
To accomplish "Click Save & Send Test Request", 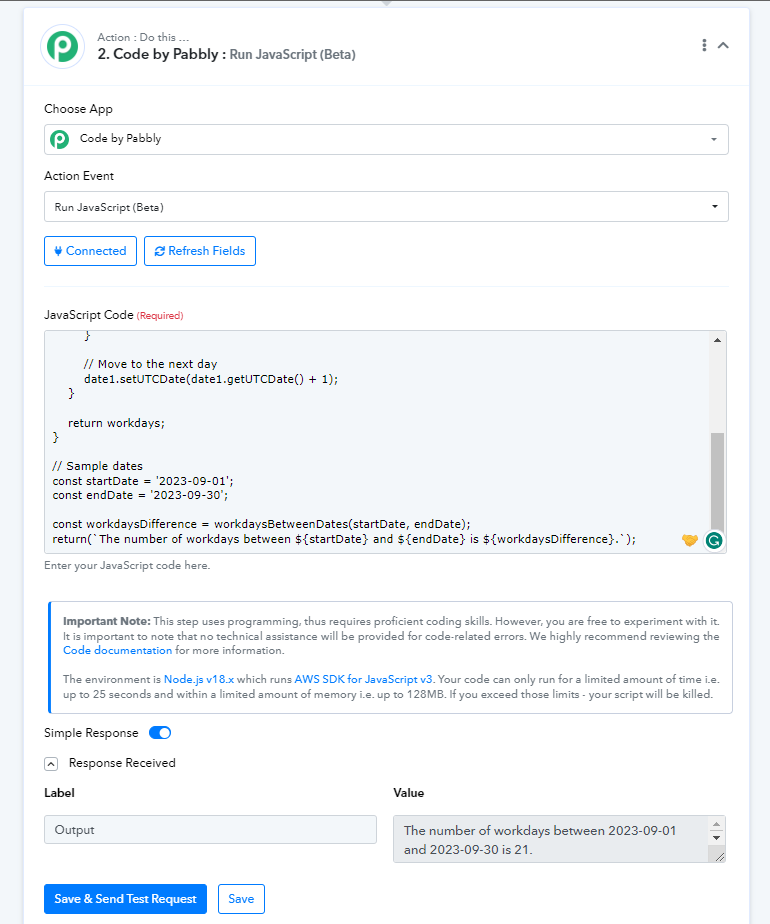I will 125,899.
